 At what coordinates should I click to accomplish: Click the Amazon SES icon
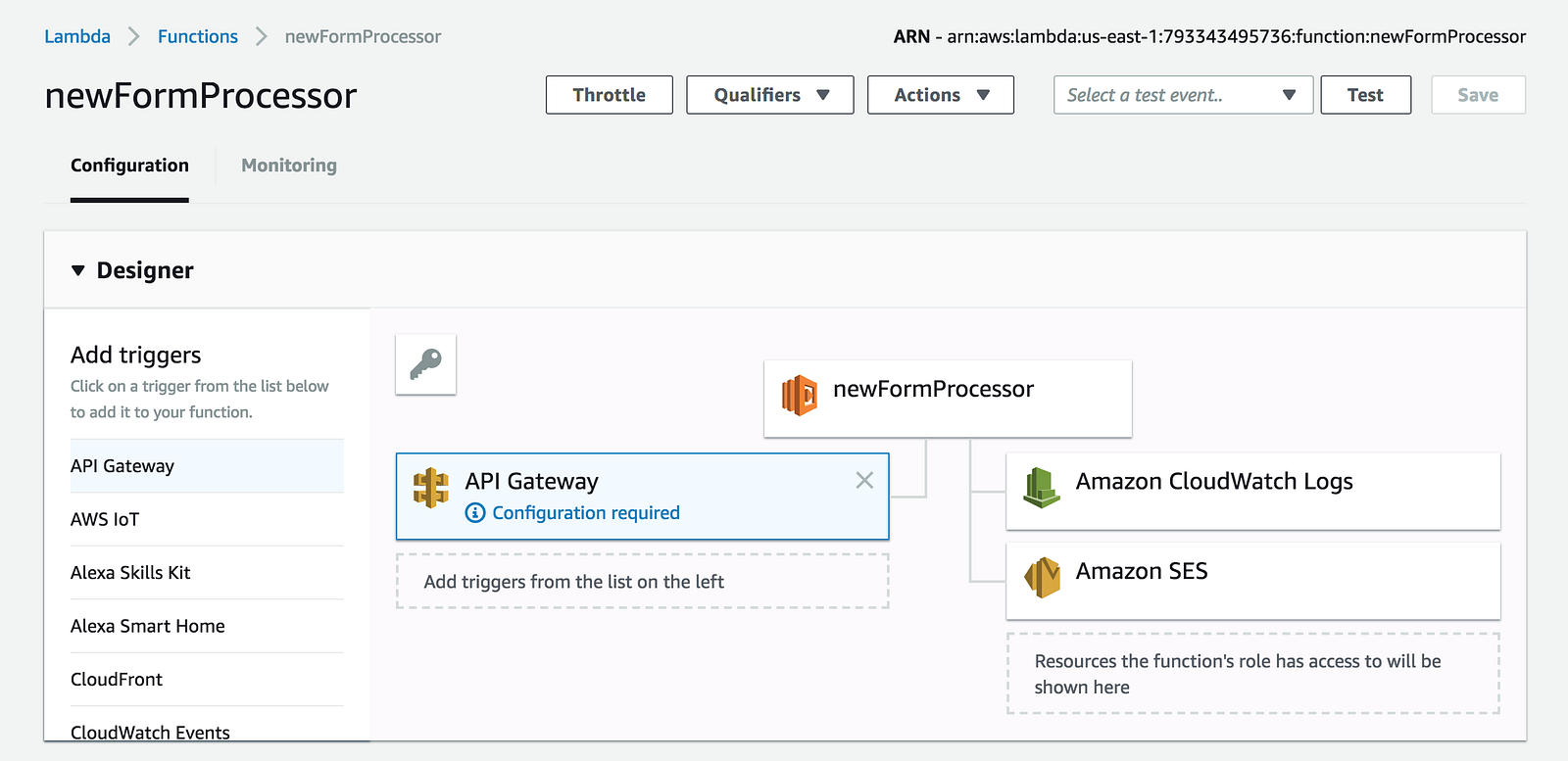click(x=1042, y=578)
